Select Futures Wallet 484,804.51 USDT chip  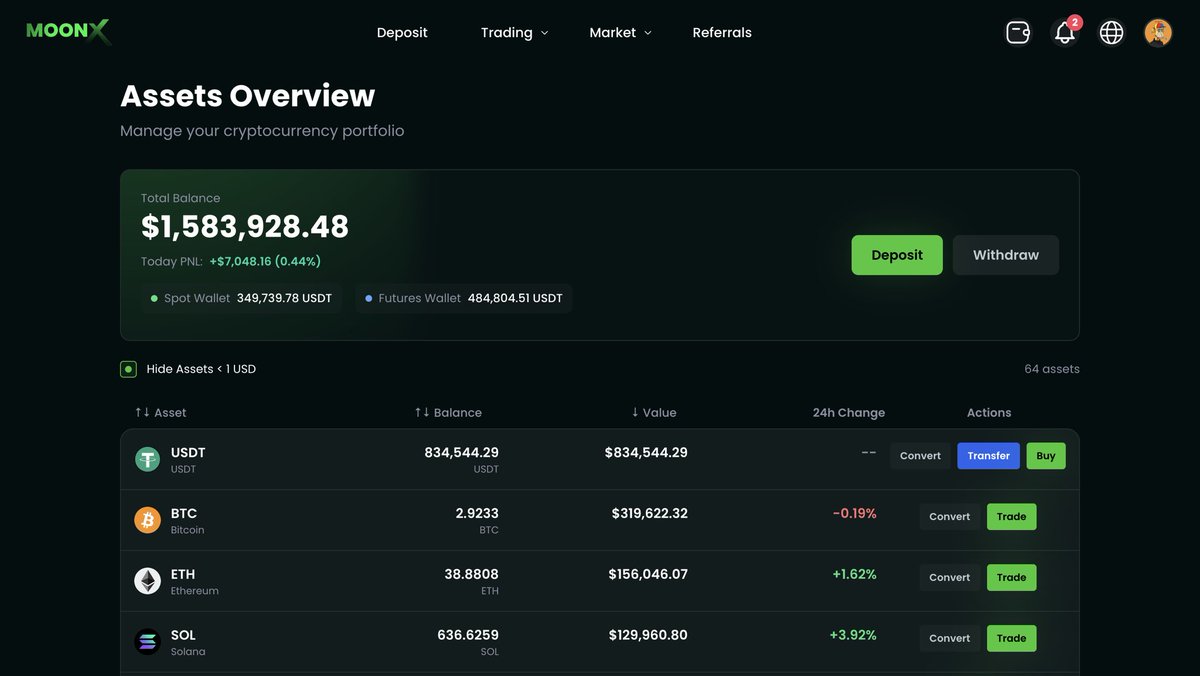coord(464,298)
